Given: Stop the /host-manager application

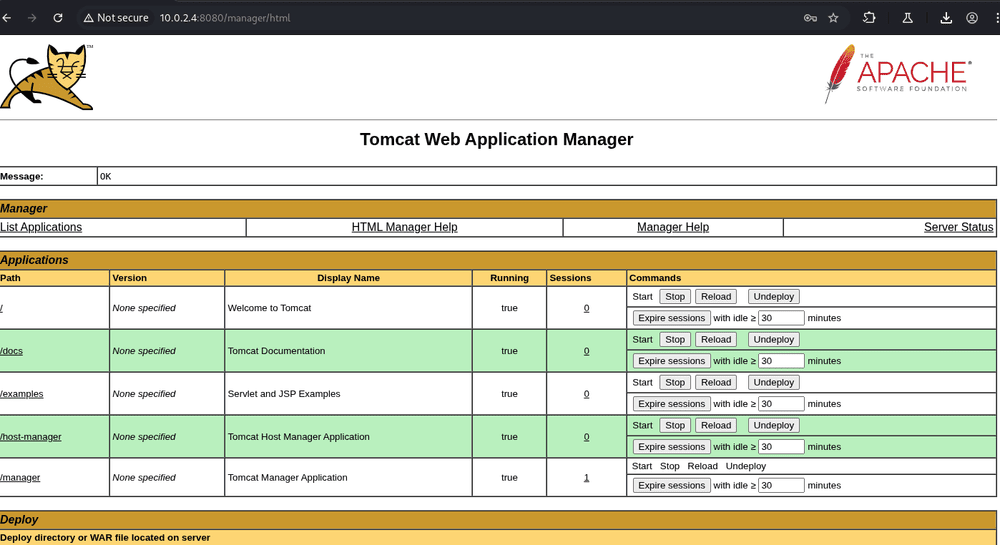Looking at the screenshot, I should [x=675, y=425].
